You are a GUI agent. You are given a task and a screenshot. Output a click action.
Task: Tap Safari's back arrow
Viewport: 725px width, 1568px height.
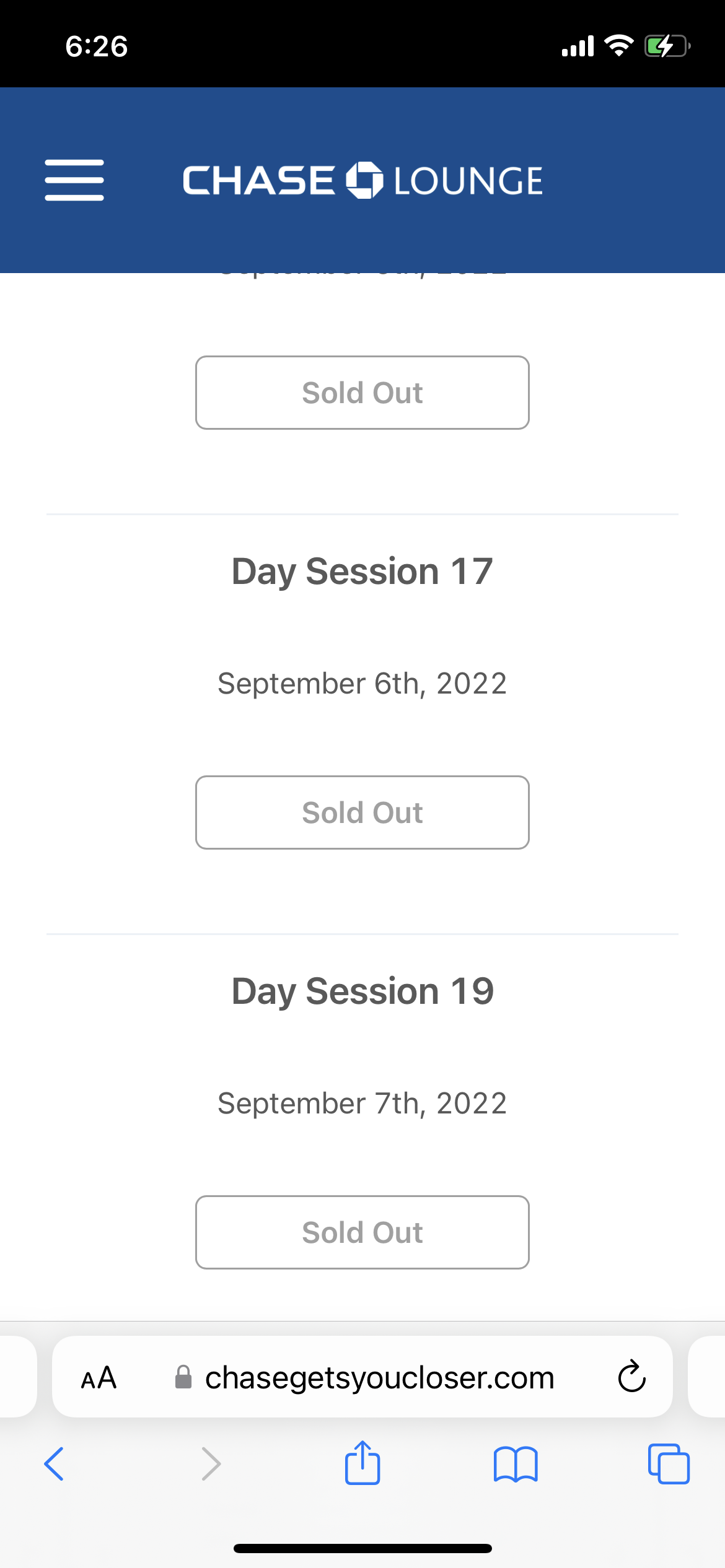pyautogui.click(x=54, y=1464)
